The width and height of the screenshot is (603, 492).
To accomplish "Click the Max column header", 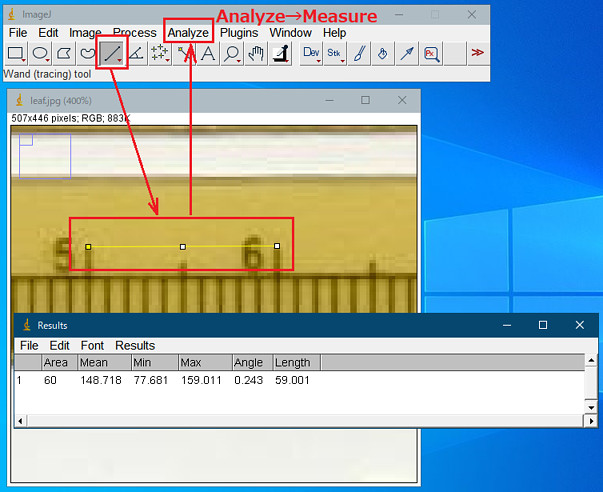I will tap(206, 363).
